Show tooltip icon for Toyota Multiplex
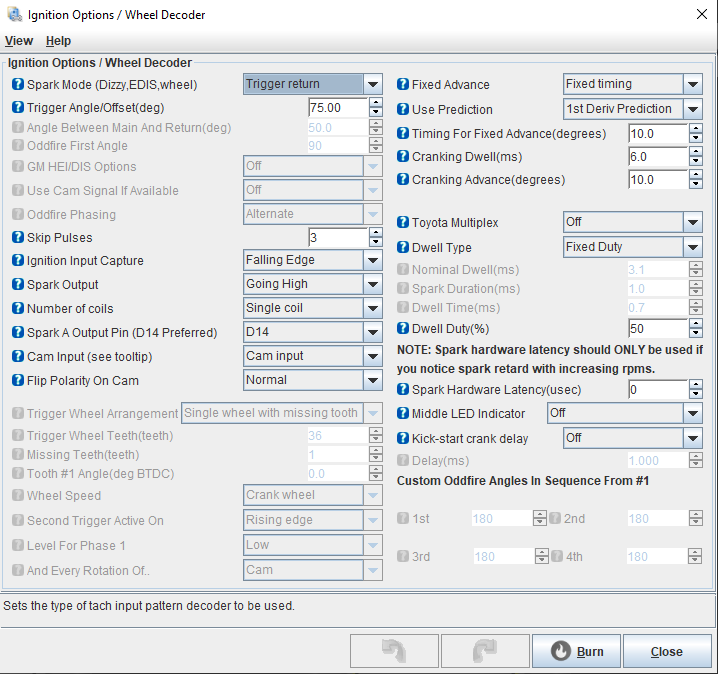718x674 pixels. (x=403, y=222)
